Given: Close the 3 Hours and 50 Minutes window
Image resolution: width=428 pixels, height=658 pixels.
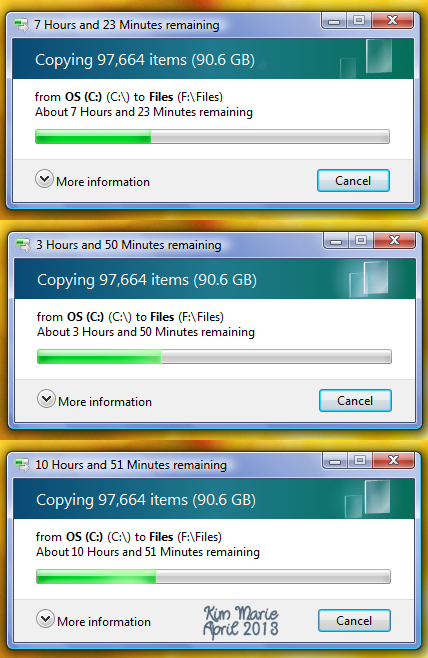Looking at the screenshot, I should [x=394, y=240].
